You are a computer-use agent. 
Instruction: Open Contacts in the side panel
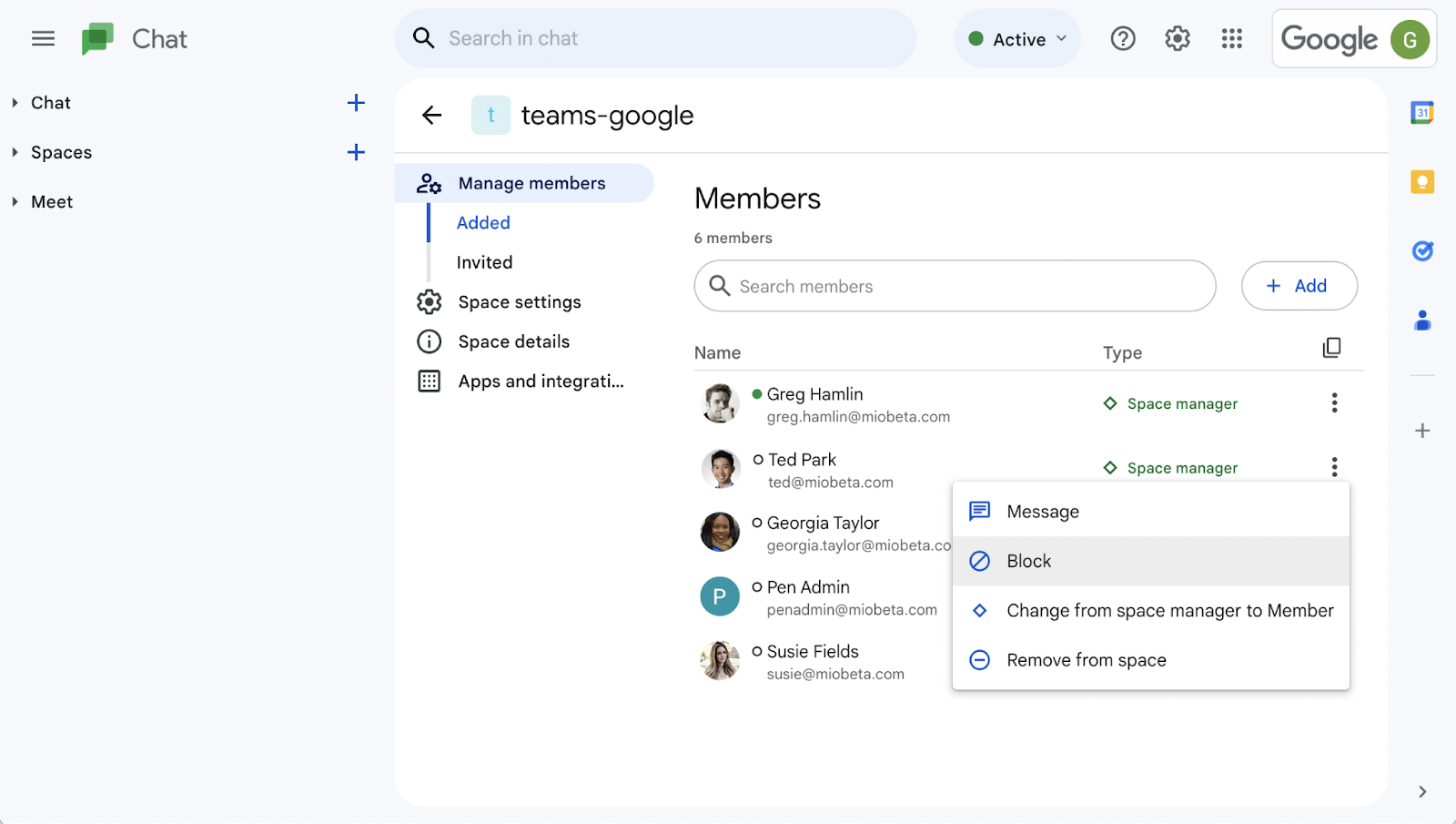pos(1422,320)
